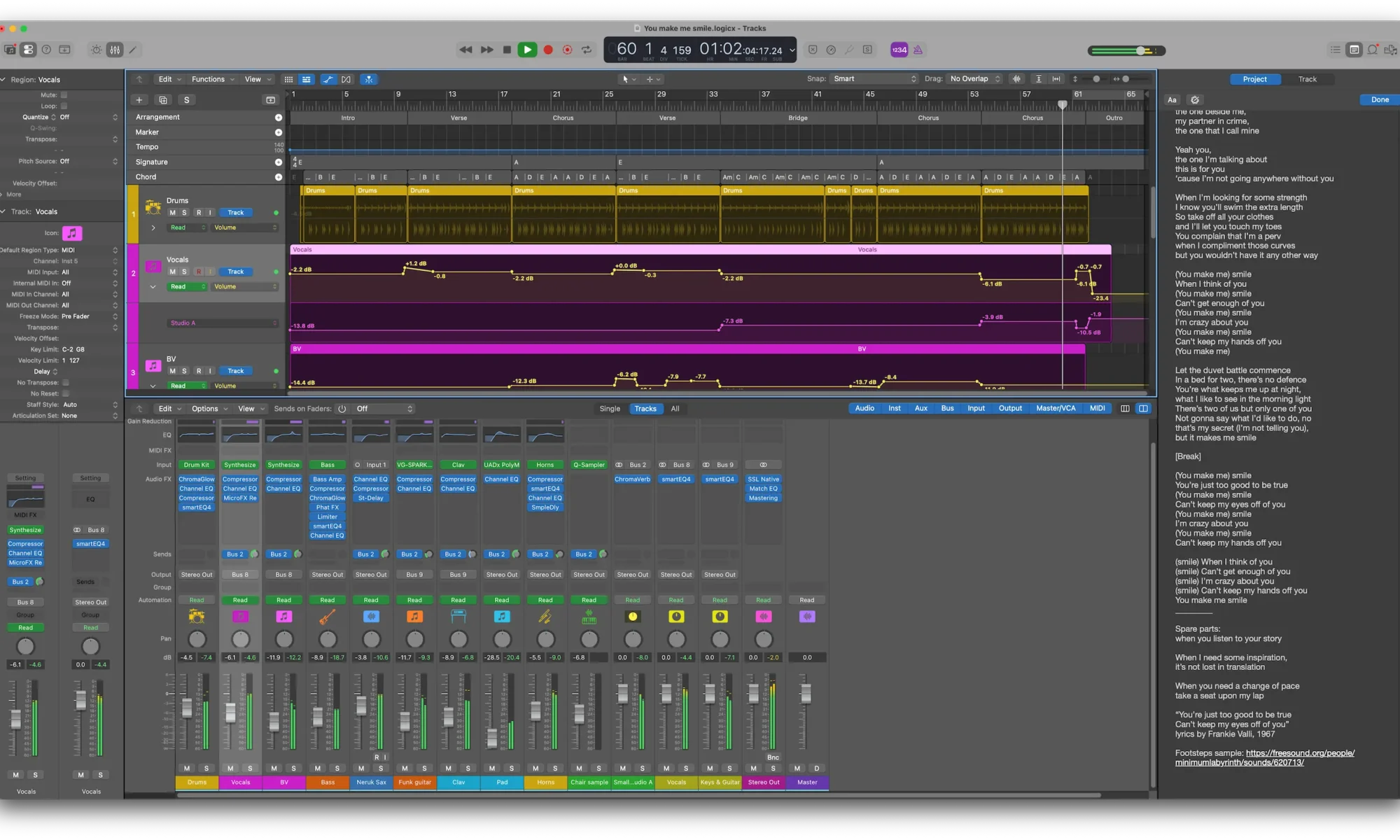
Task: Open the Browsers media icon
Action: (x=1391, y=50)
